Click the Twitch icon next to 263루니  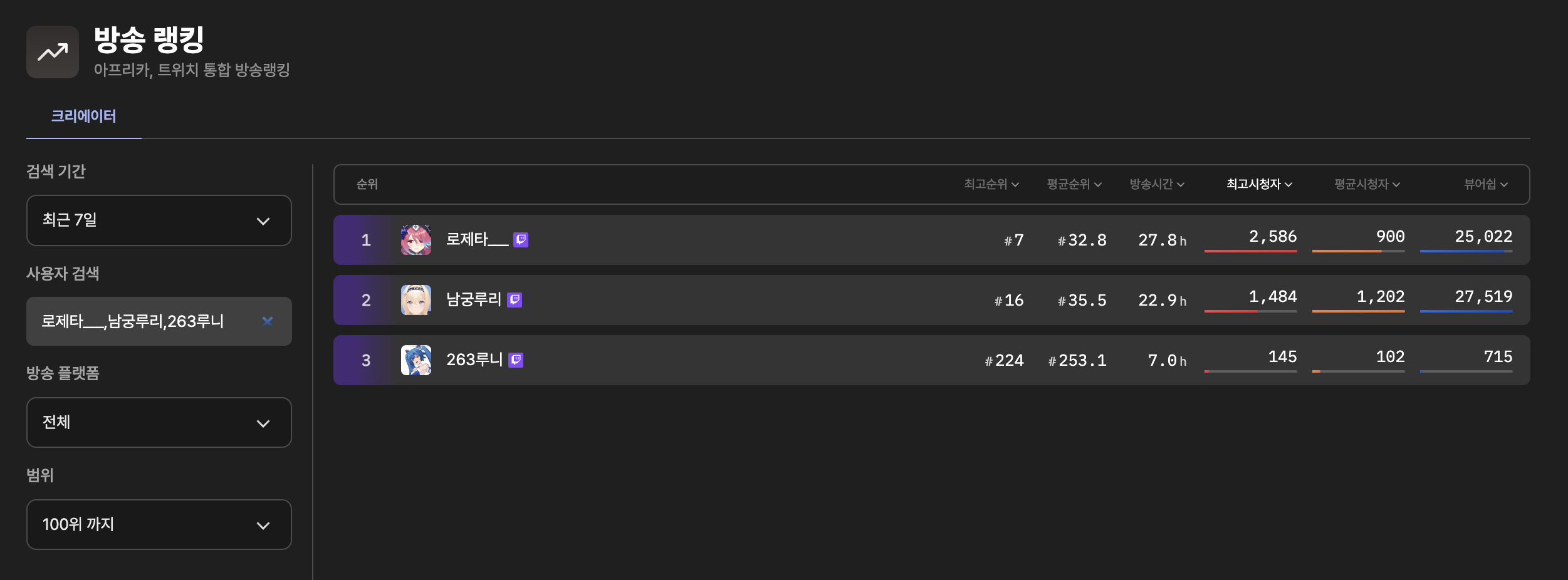[516, 360]
